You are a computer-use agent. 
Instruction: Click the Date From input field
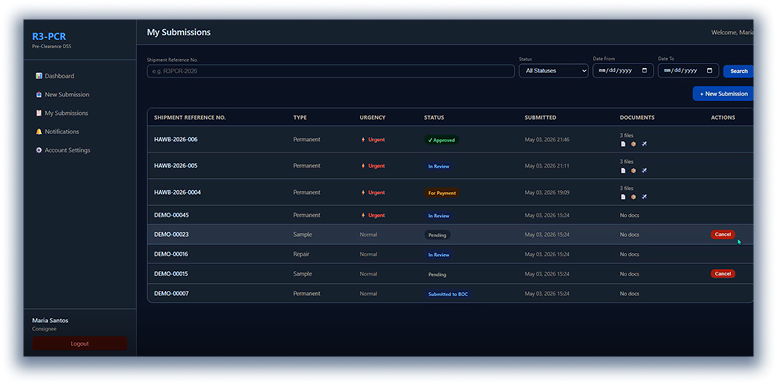click(623, 71)
